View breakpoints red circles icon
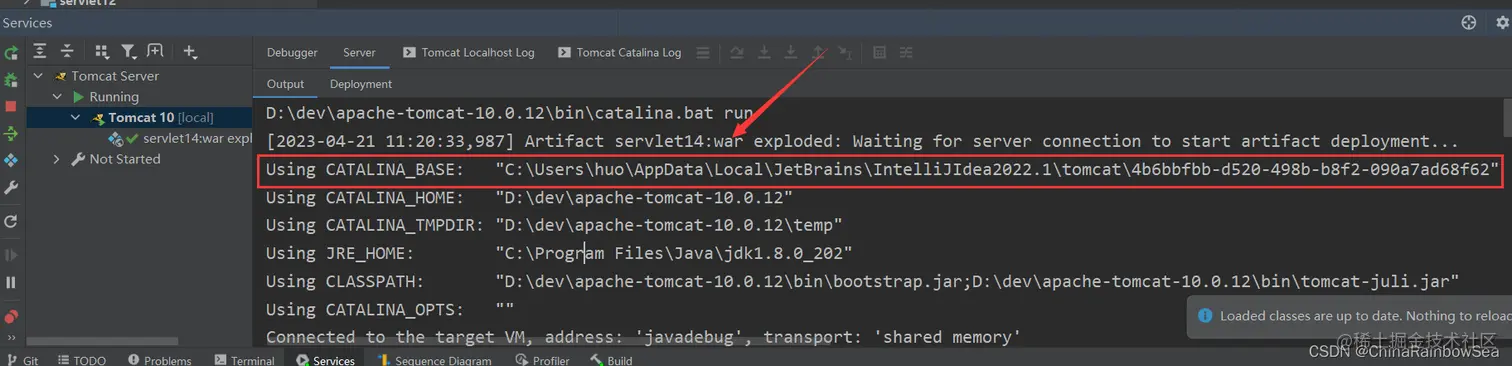 (11, 317)
